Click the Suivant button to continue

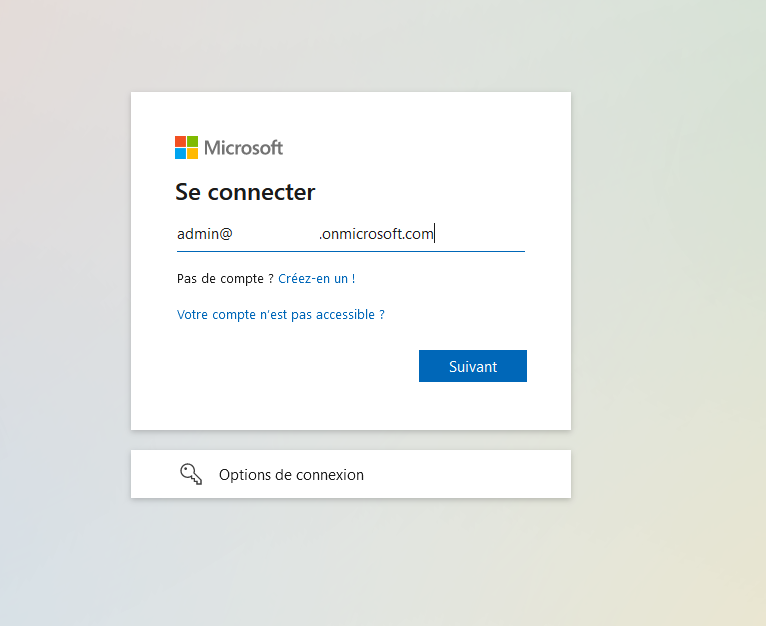coord(473,366)
